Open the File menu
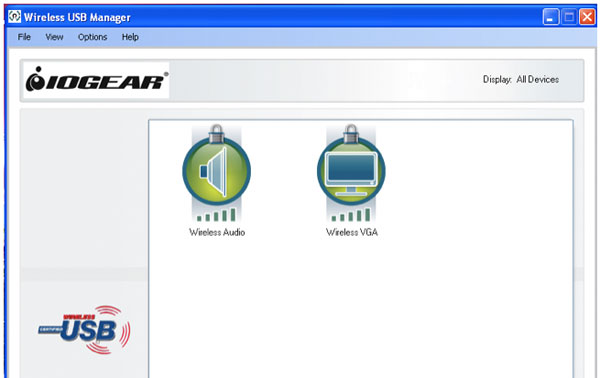 (24, 37)
